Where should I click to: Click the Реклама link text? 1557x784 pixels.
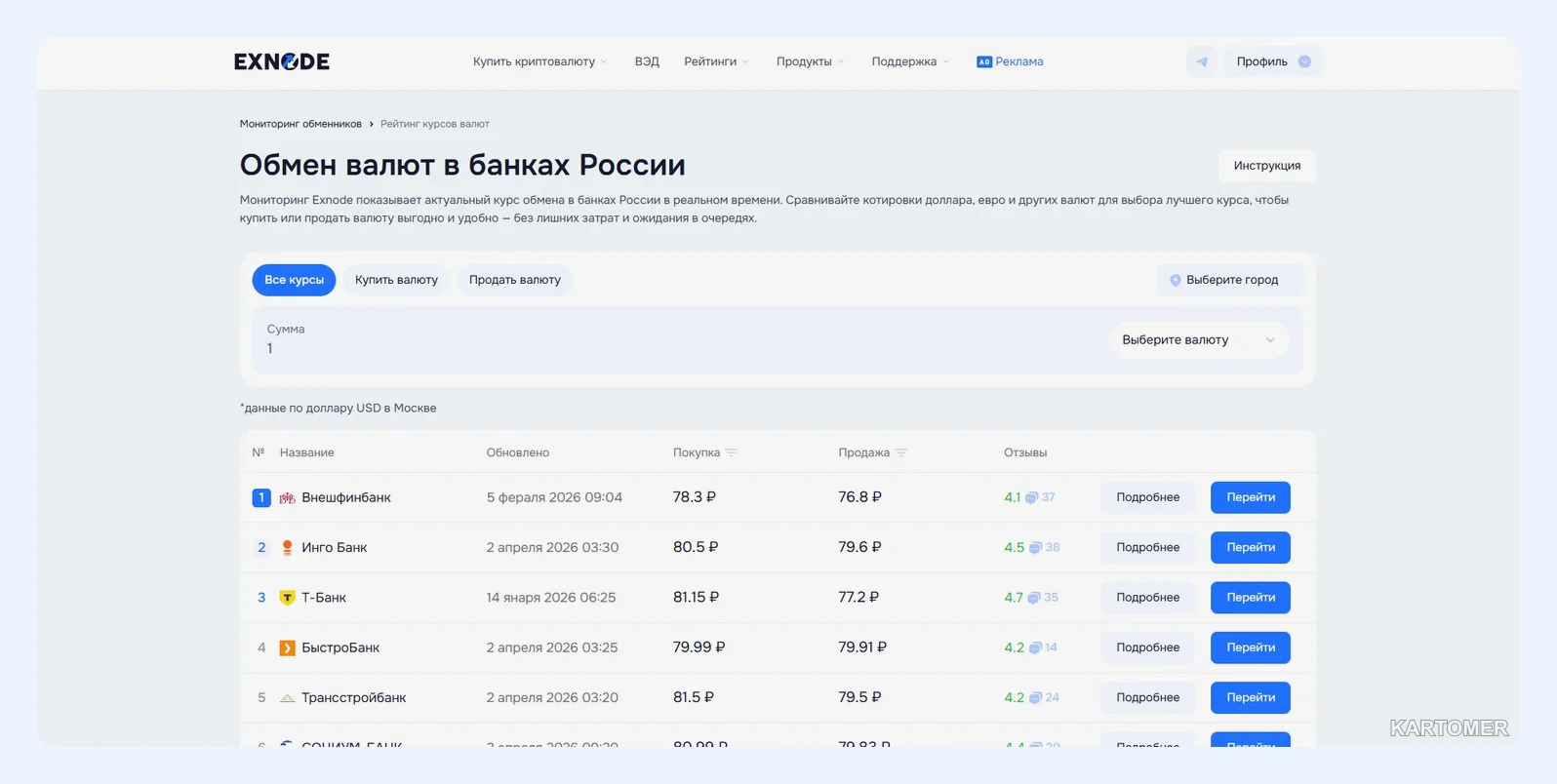point(1019,61)
